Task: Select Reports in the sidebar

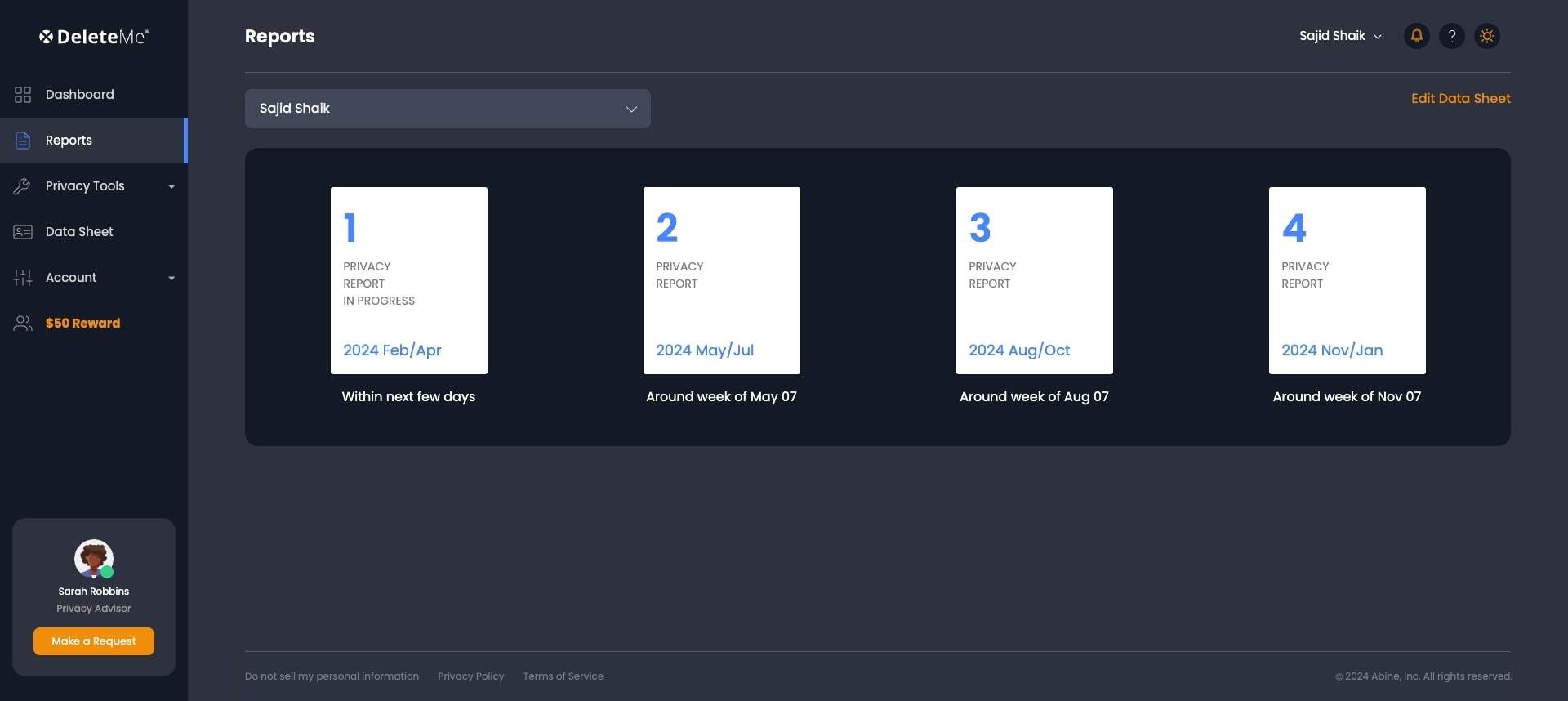Action: [69, 141]
